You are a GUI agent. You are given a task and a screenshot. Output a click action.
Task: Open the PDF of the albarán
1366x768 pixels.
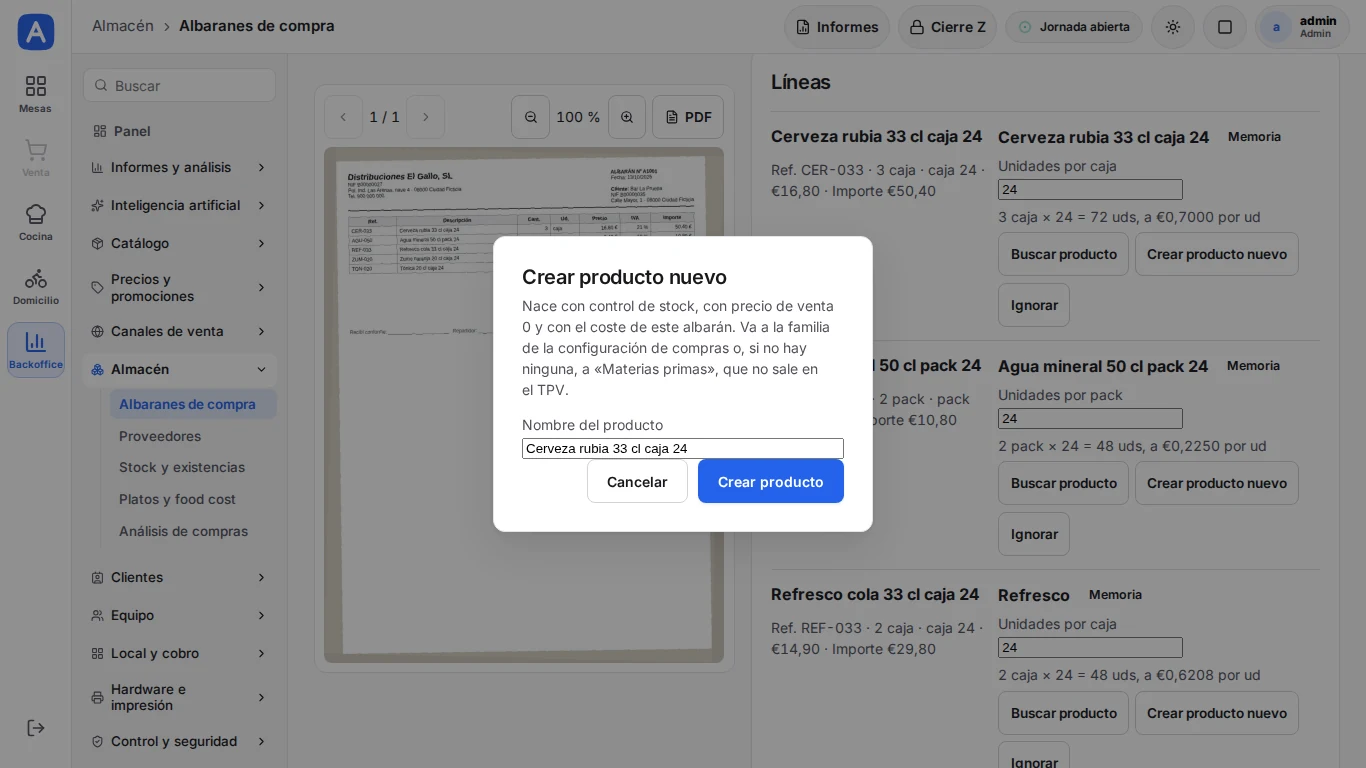click(x=688, y=117)
